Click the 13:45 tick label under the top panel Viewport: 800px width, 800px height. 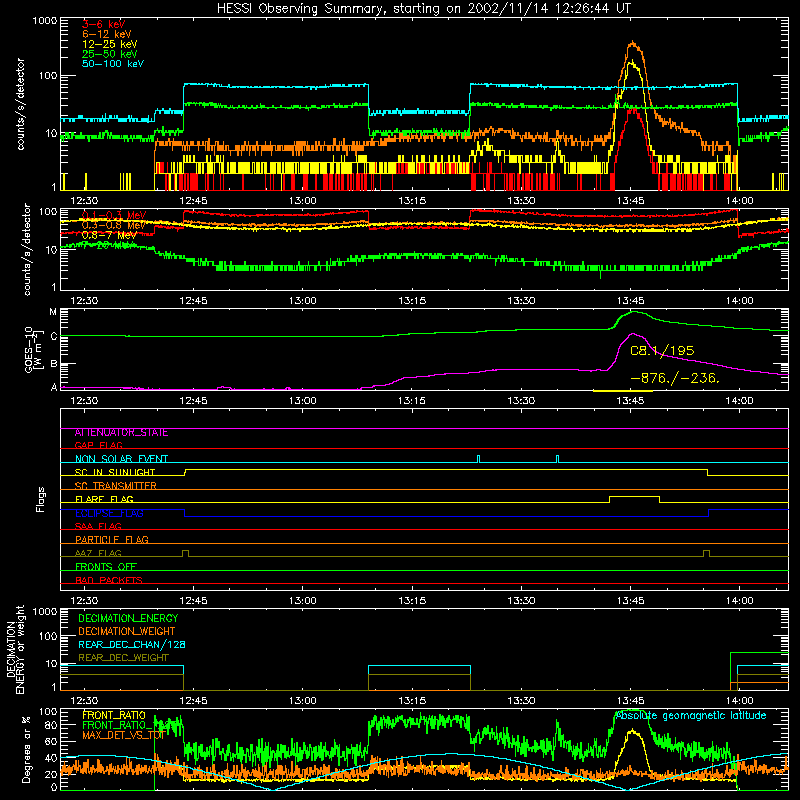[x=631, y=201]
